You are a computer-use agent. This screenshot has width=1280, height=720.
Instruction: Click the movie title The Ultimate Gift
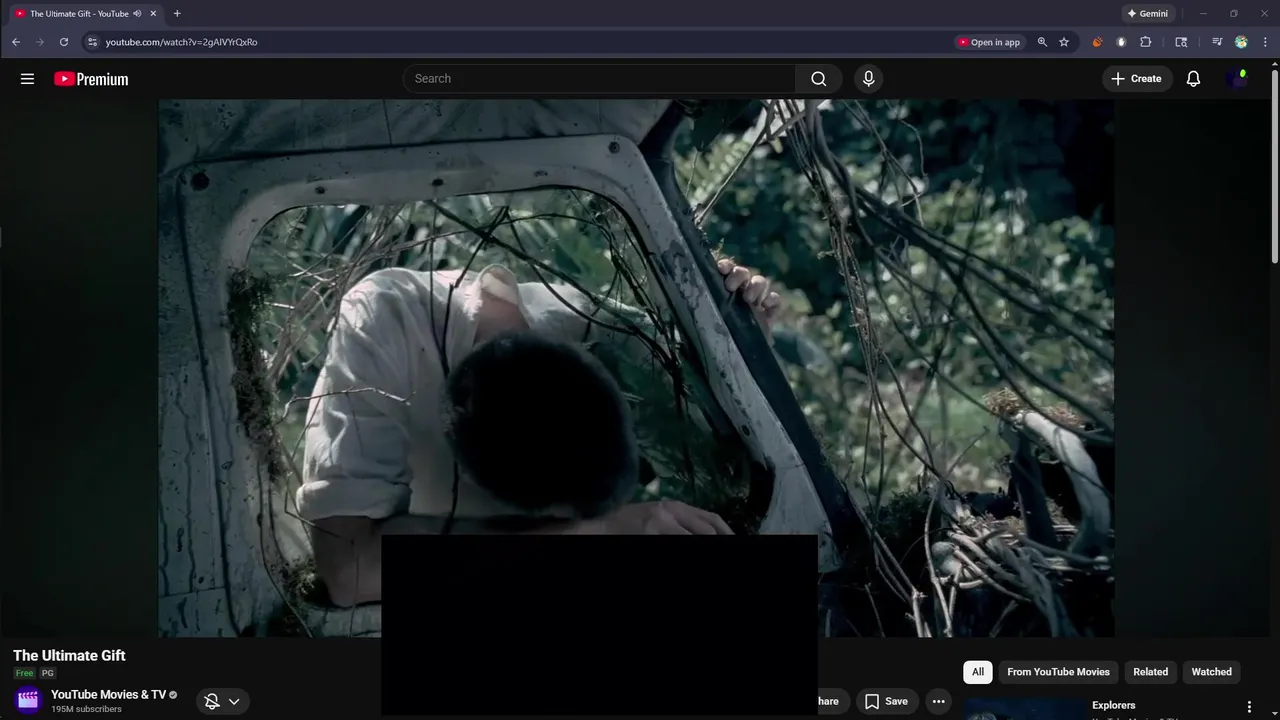[x=69, y=656]
